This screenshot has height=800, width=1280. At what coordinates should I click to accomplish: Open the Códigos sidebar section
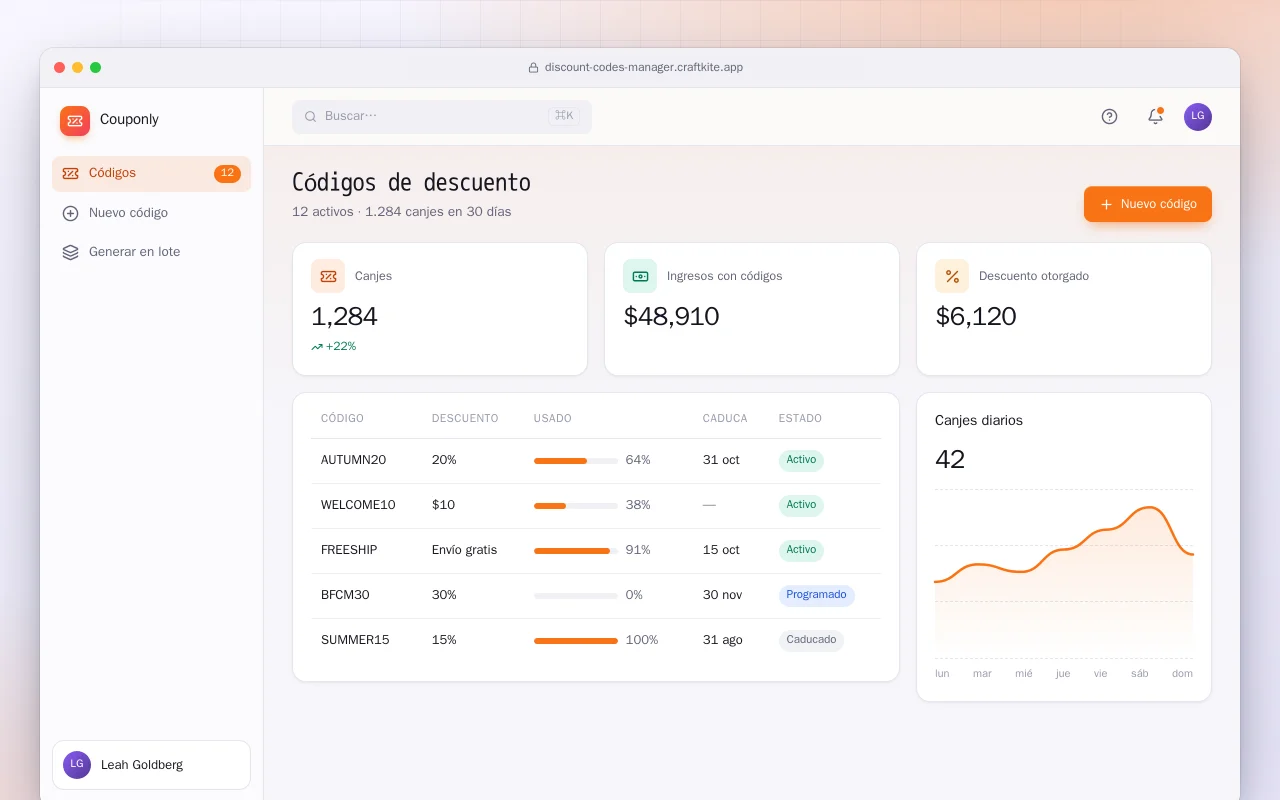151,174
